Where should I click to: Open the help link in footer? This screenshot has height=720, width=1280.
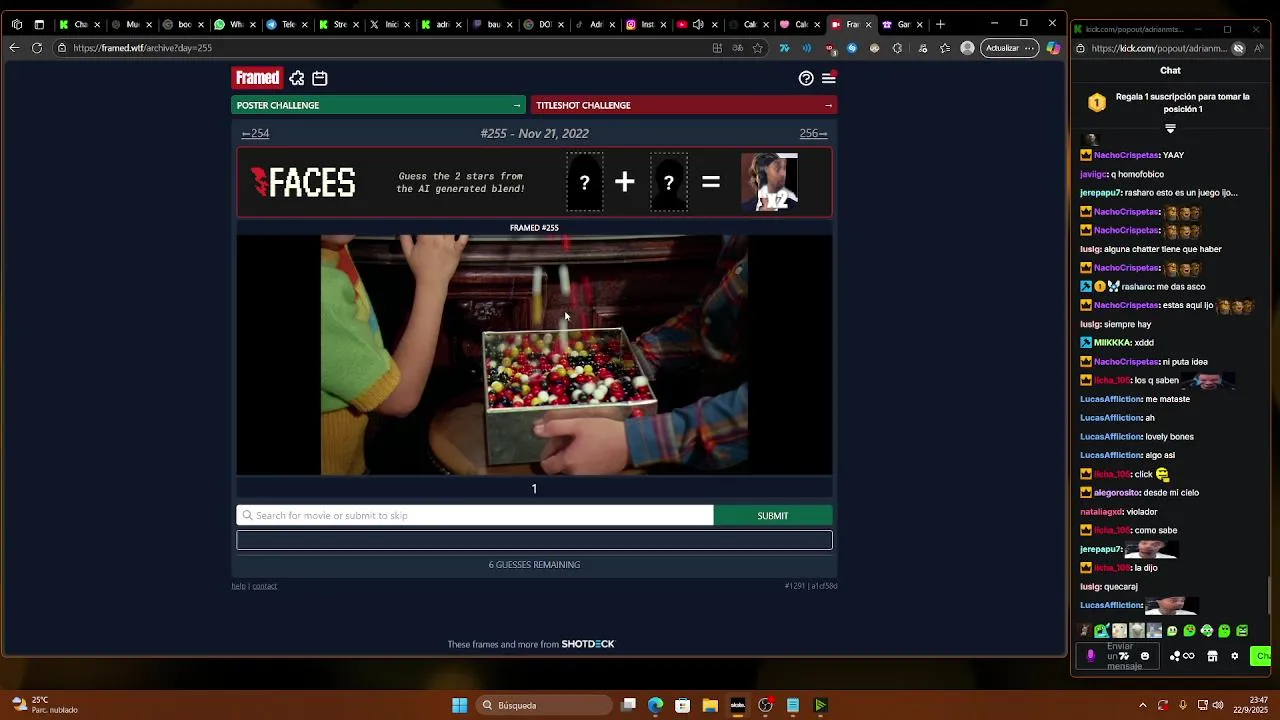click(x=238, y=586)
